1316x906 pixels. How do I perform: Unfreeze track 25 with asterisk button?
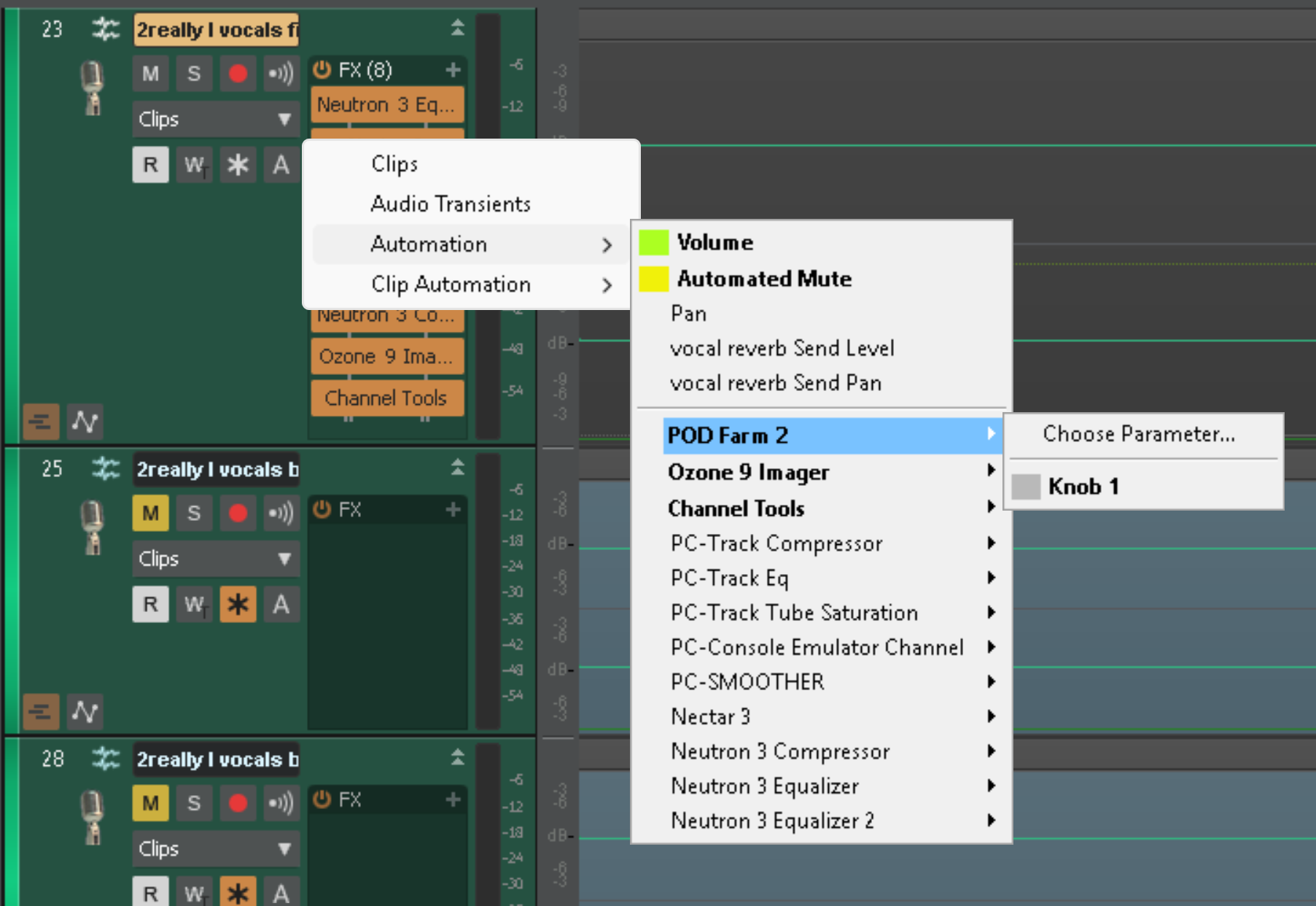(238, 605)
